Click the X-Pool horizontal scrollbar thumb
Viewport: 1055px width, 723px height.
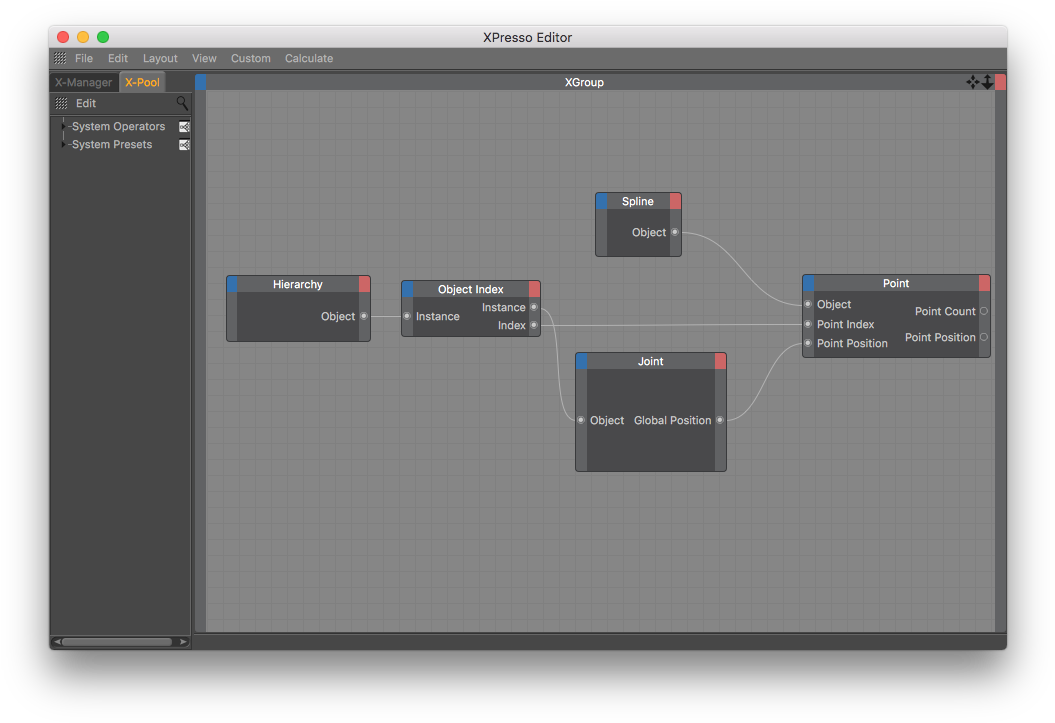pos(116,642)
